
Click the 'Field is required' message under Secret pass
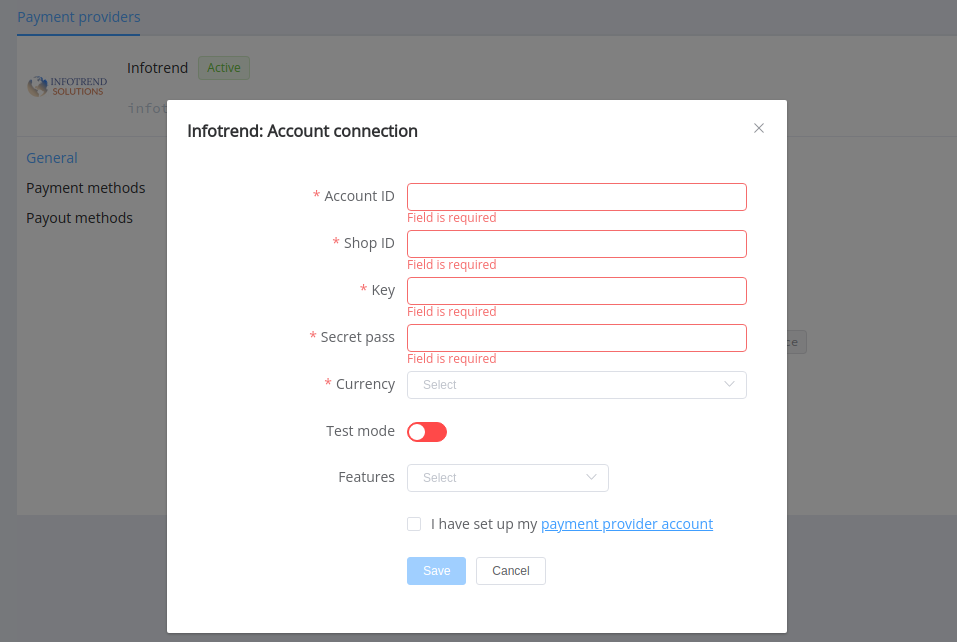[x=452, y=359]
